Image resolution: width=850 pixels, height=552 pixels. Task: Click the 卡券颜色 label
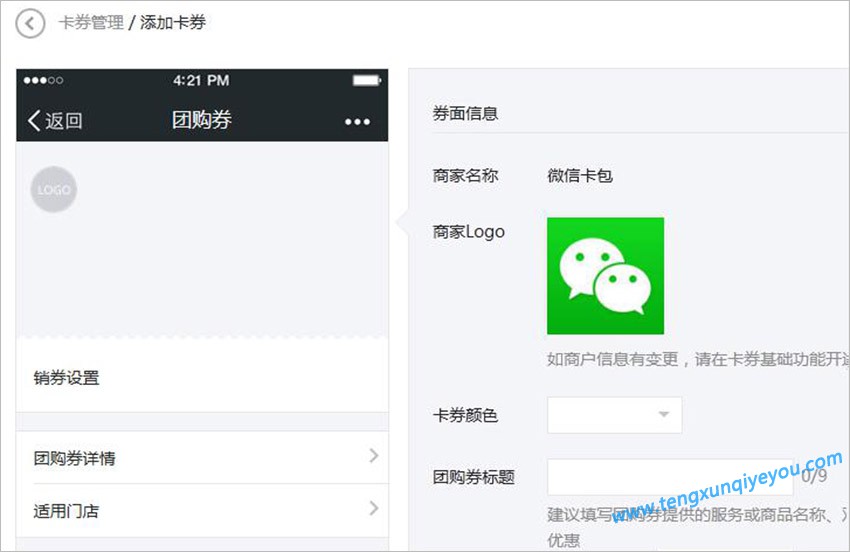coord(465,415)
